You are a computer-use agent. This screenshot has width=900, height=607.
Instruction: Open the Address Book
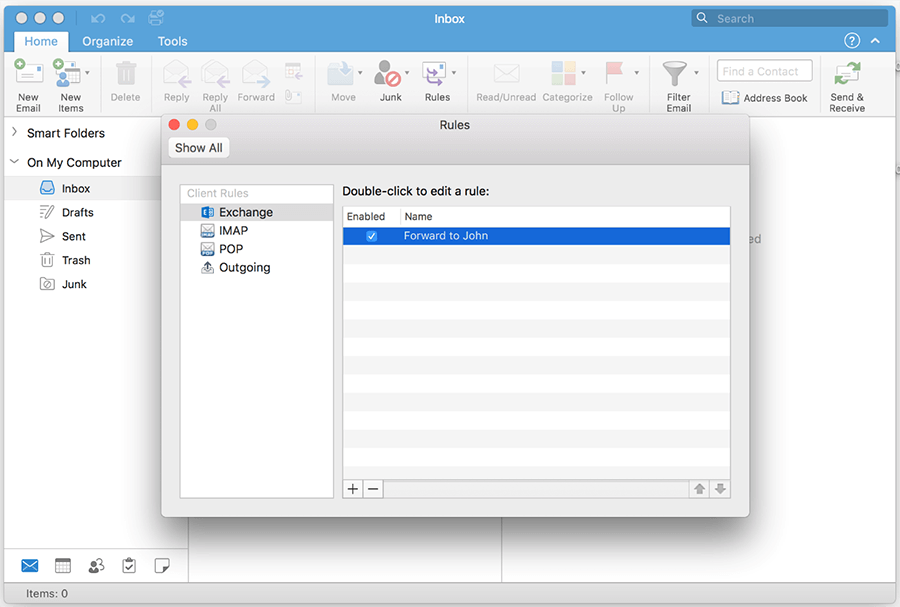click(x=765, y=98)
